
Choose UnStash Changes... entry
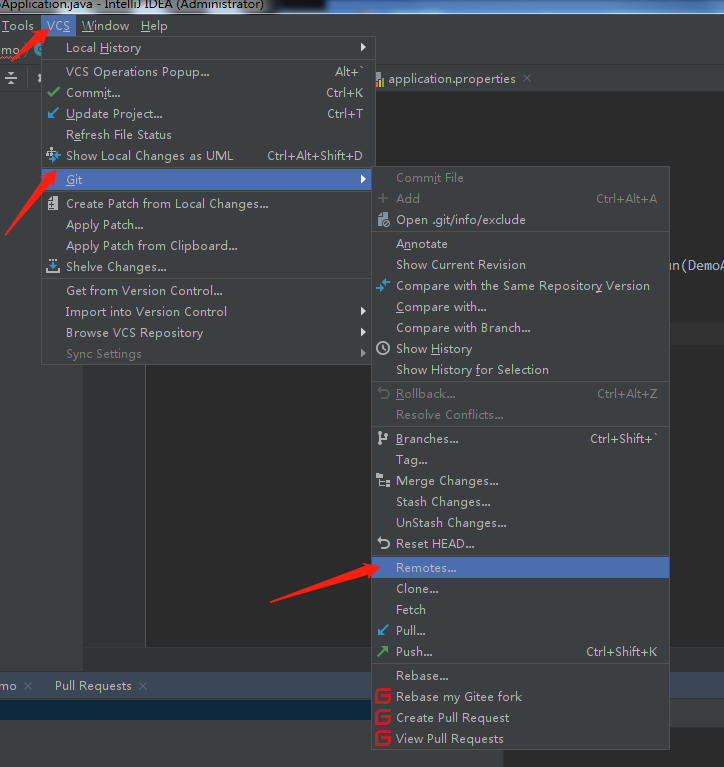click(x=520, y=523)
